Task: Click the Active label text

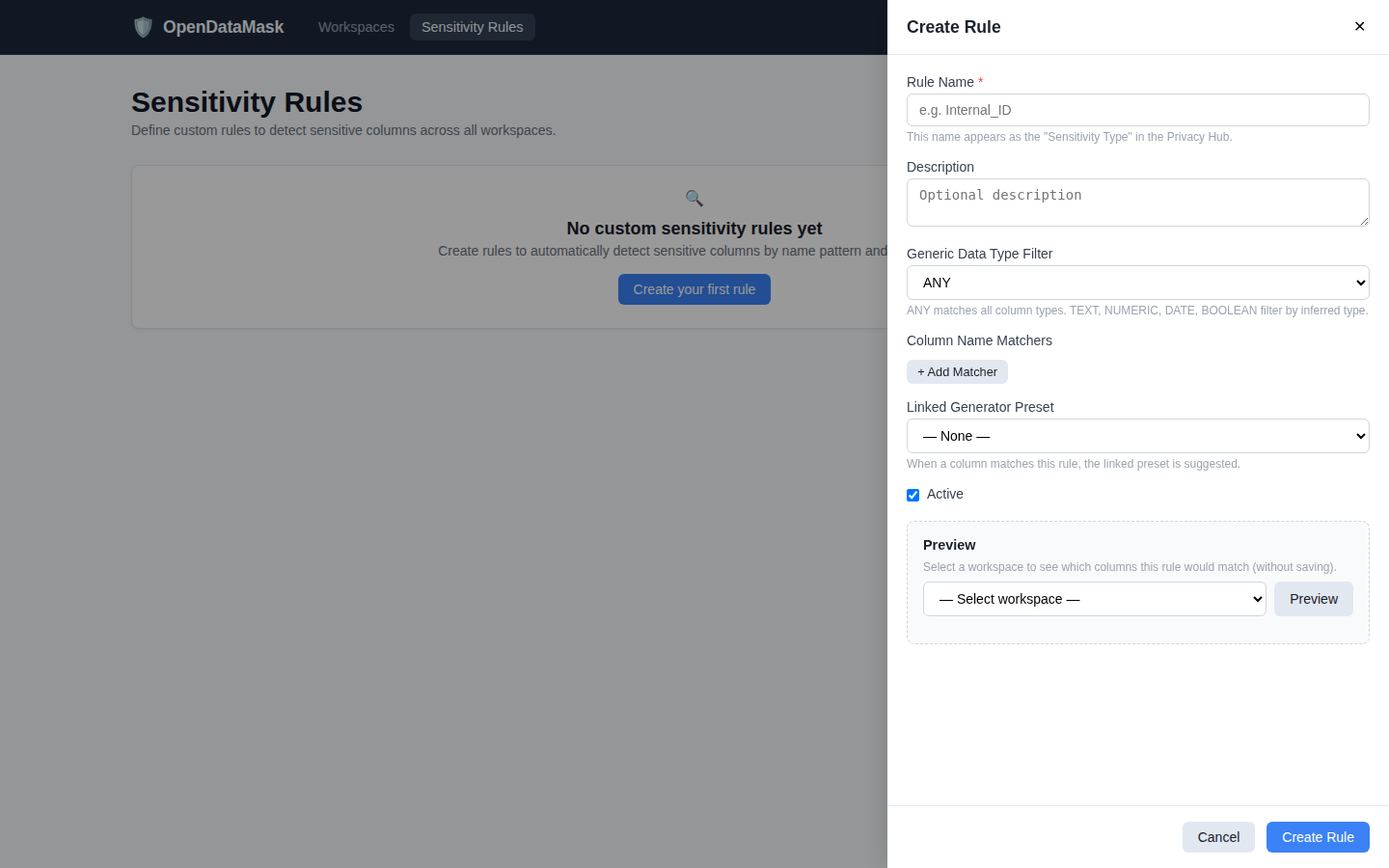Action: (x=945, y=494)
